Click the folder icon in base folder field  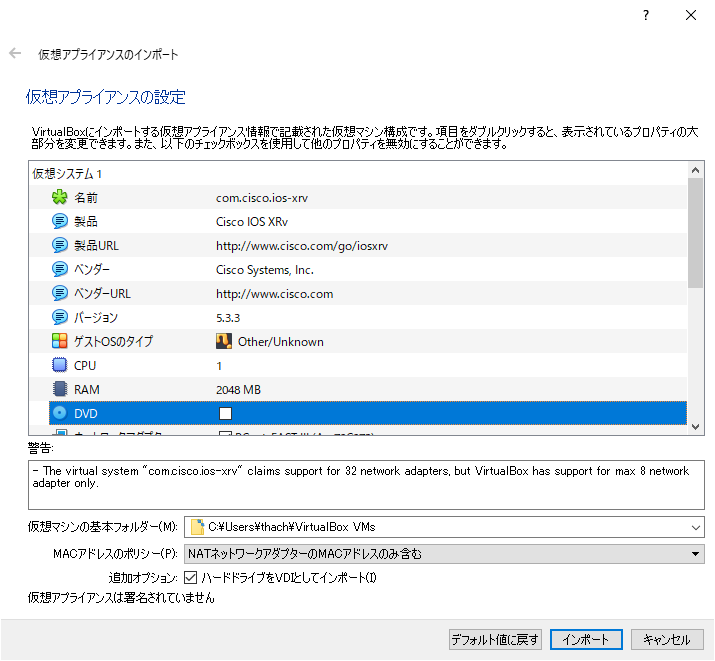point(197,527)
